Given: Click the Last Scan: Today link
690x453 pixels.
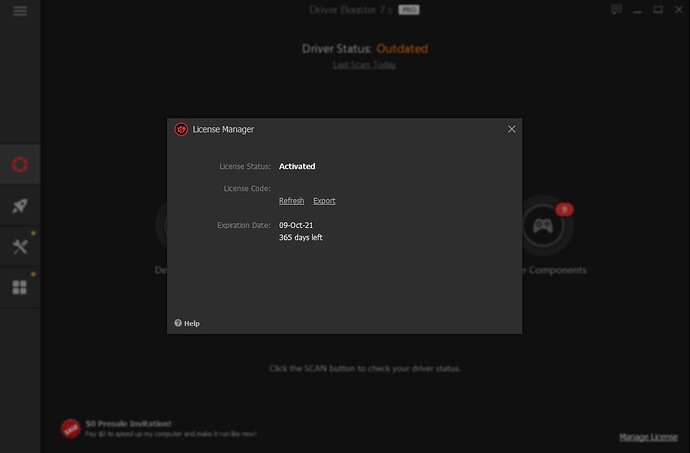Looking at the screenshot, I should 364,65.
